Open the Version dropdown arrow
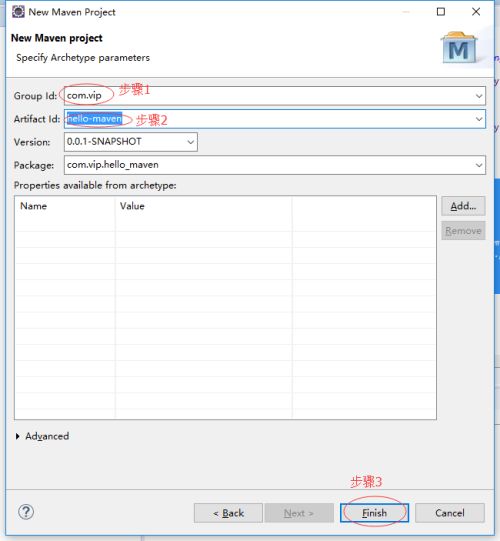 pyautogui.click(x=190, y=142)
